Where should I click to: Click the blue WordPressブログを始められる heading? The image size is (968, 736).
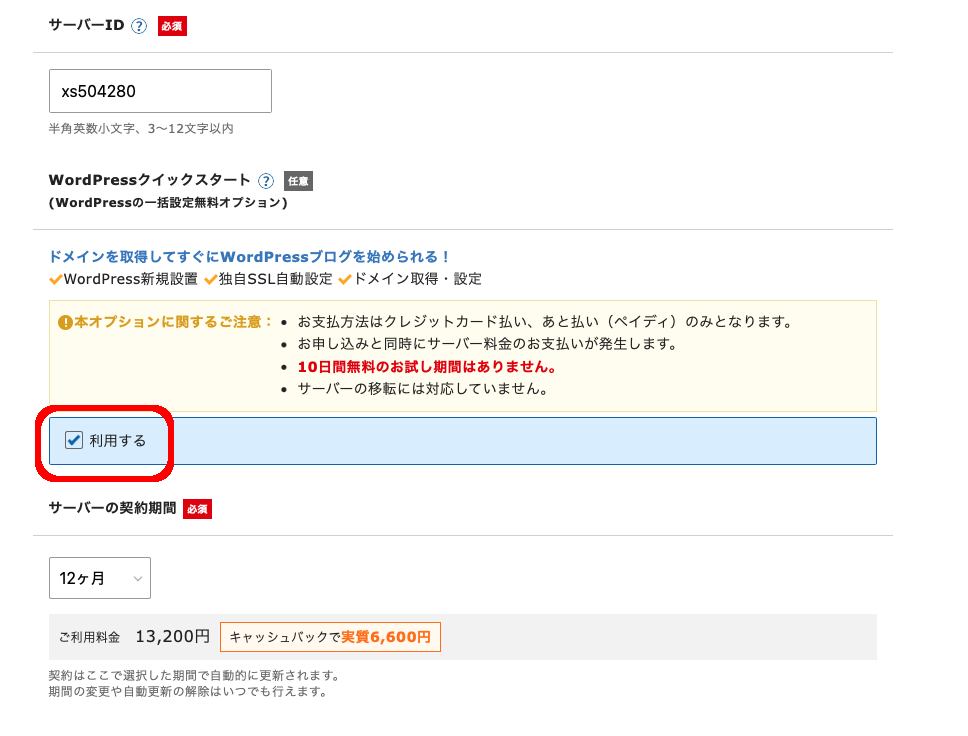click(x=250, y=257)
